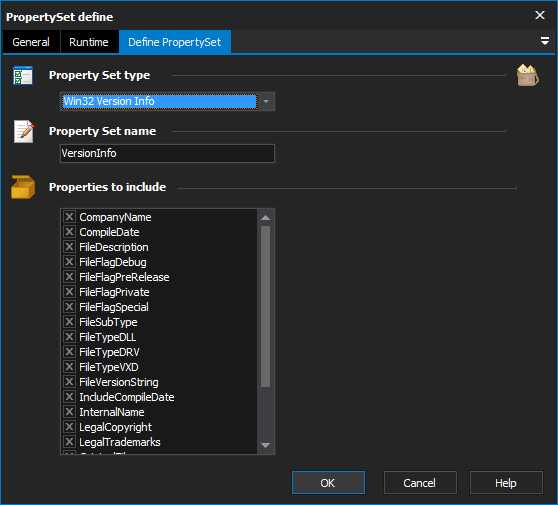The width and height of the screenshot is (558, 505).
Task: Toggle the LegalTrademarks checkbox
Action: (69, 442)
